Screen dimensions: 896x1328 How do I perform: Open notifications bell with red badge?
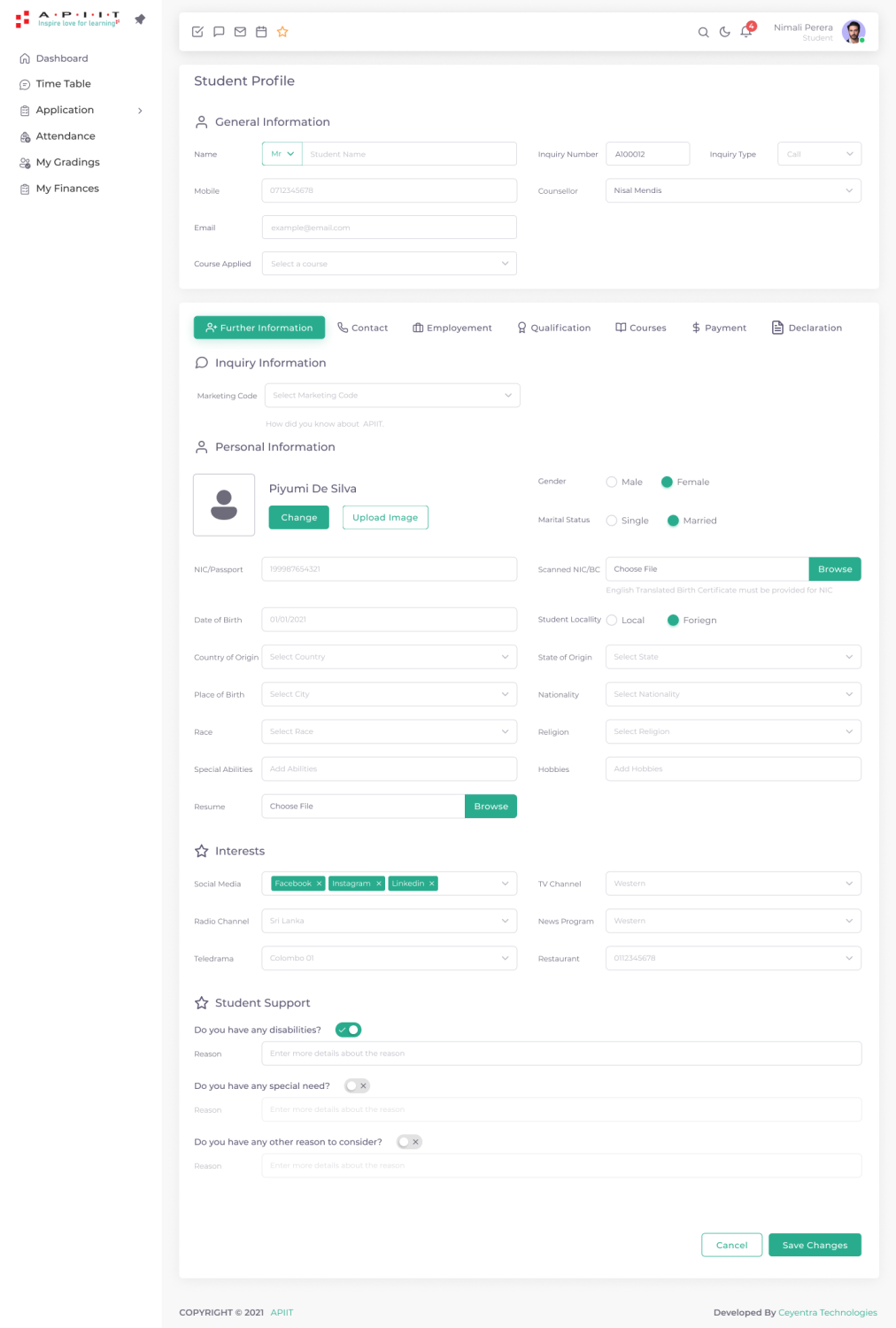tap(746, 32)
